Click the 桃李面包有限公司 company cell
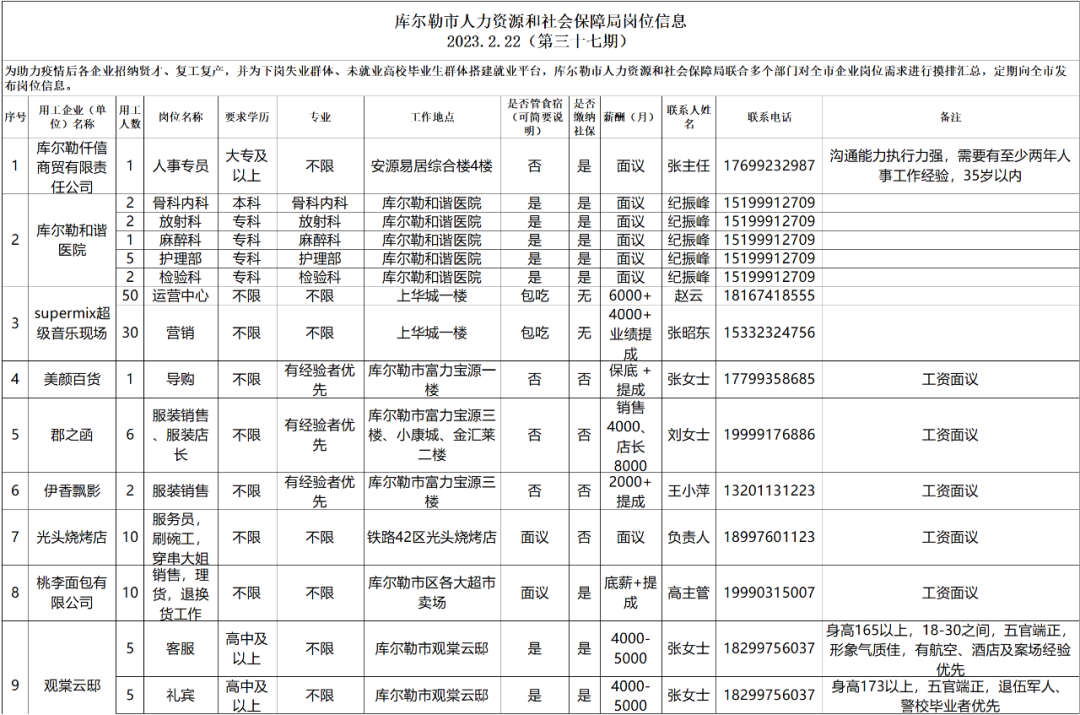The image size is (1080, 715). [72, 593]
